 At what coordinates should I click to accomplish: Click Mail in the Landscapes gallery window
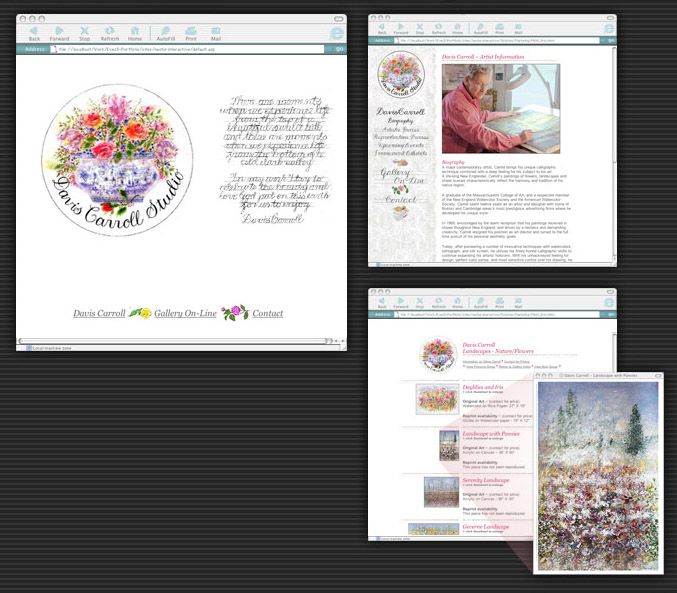518,303
